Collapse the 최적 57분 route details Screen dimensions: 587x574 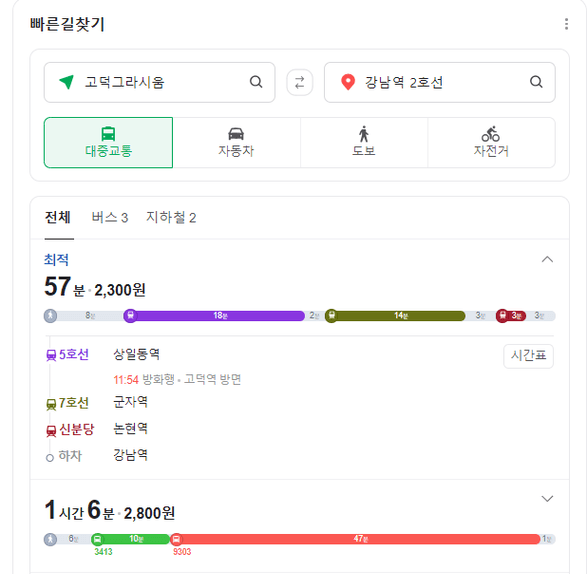point(547,259)
